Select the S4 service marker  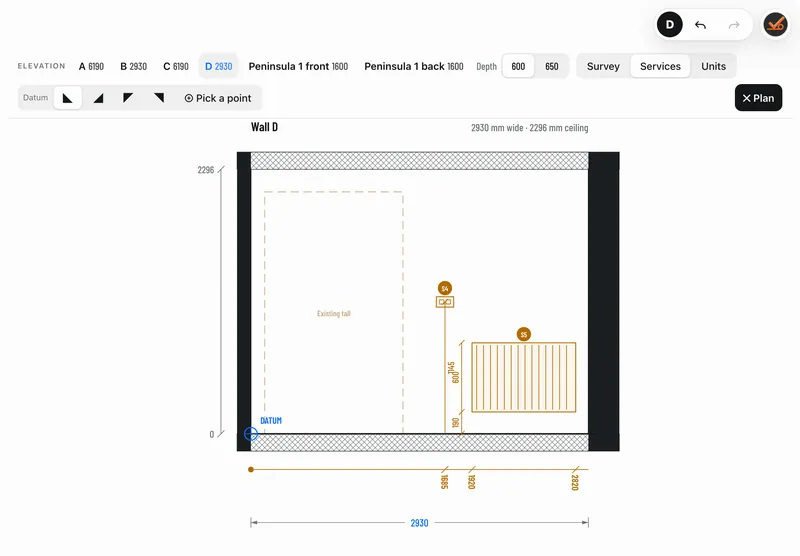[445, 288]
